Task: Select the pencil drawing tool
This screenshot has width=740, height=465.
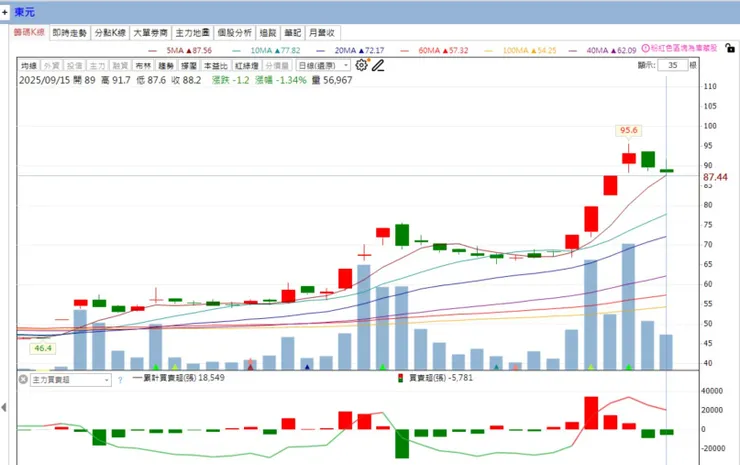Action: [x=378, y=65]
